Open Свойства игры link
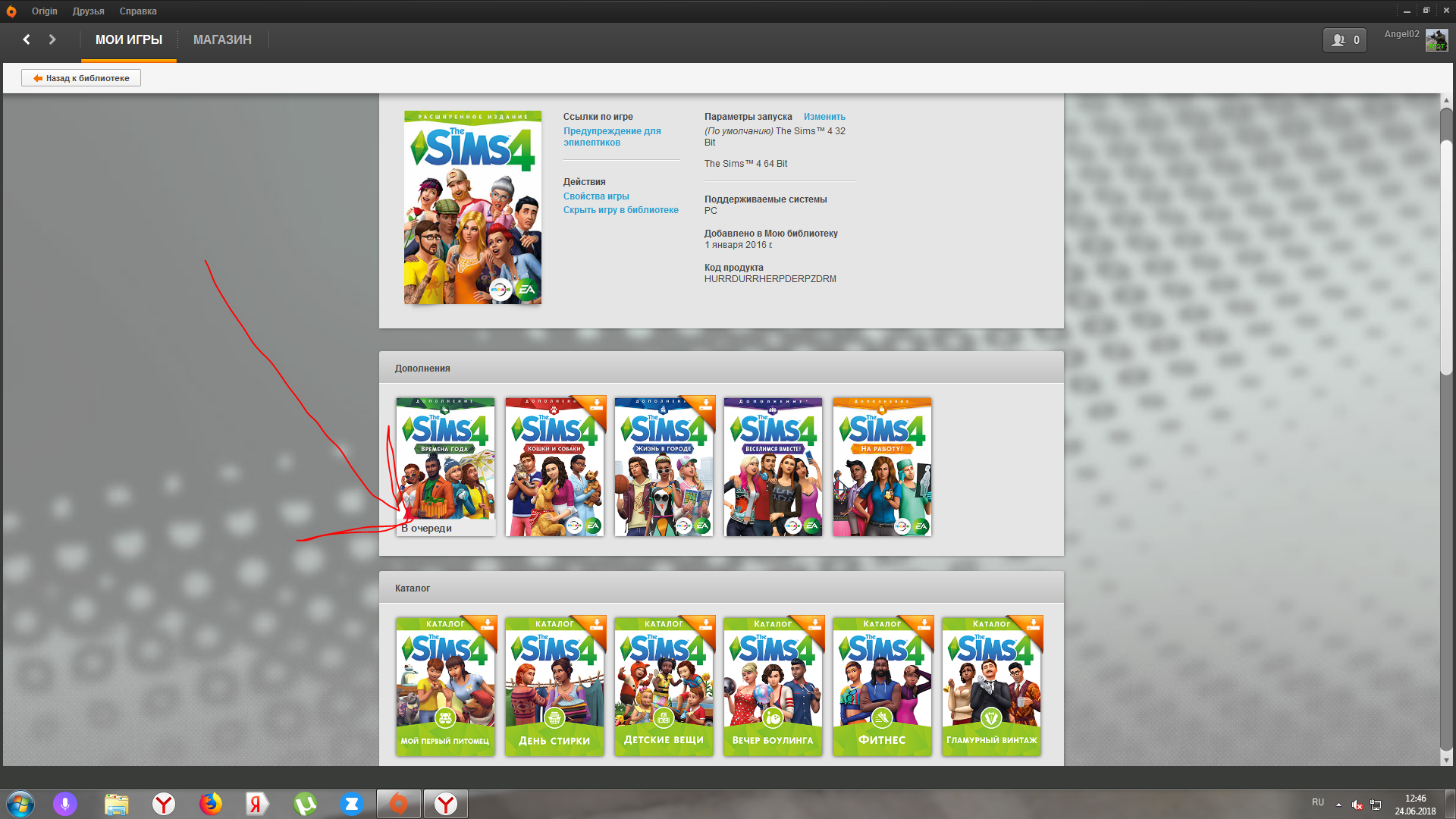The width and height of the screenshot is (1456, 819). (x=596, y=196)
